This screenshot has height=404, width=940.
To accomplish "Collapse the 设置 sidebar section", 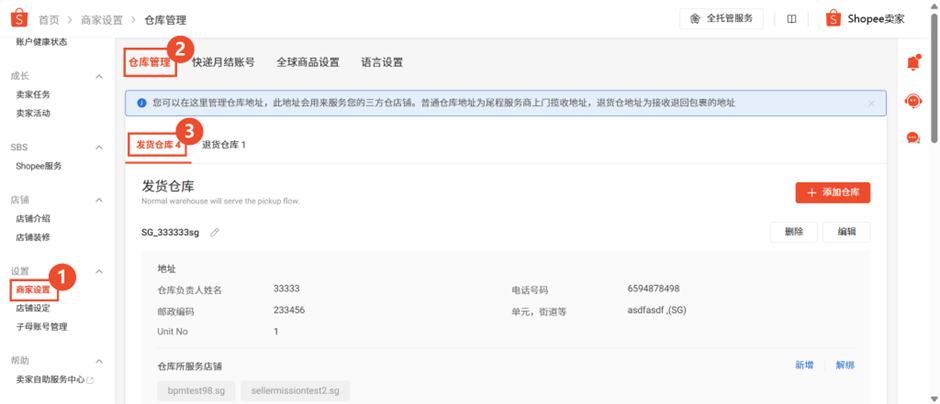I will (100, 271).
